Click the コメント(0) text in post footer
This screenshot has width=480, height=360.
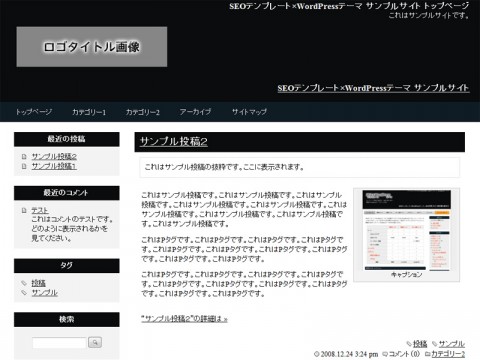(x=405, y=354)
